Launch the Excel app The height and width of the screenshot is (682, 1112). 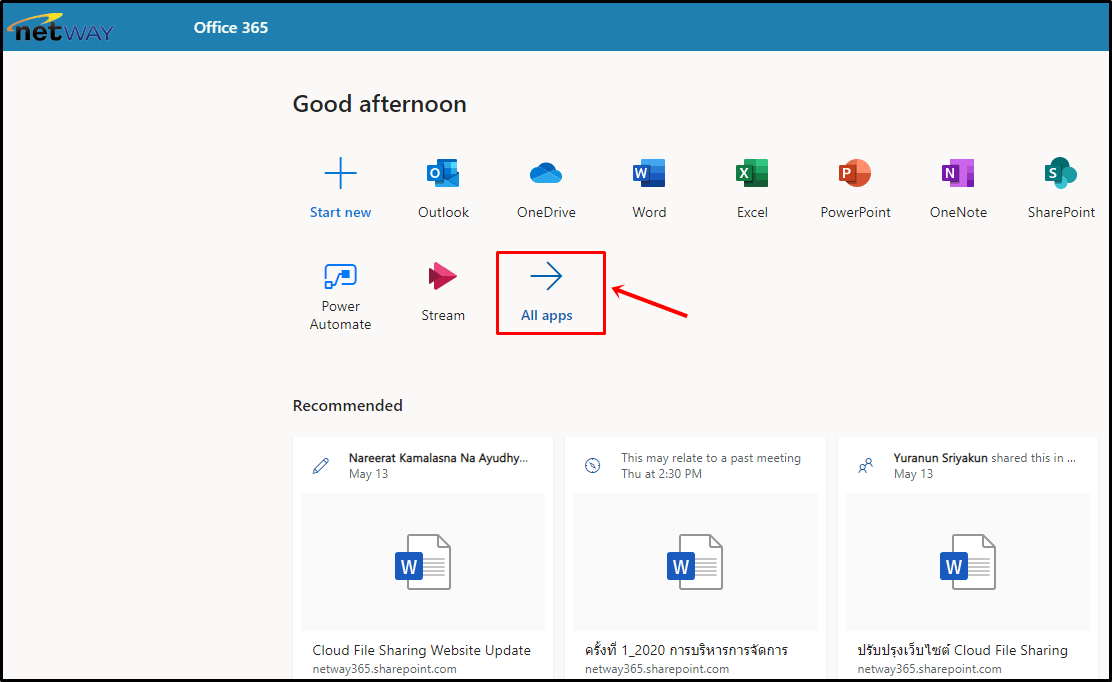click(x=752, y=175)
